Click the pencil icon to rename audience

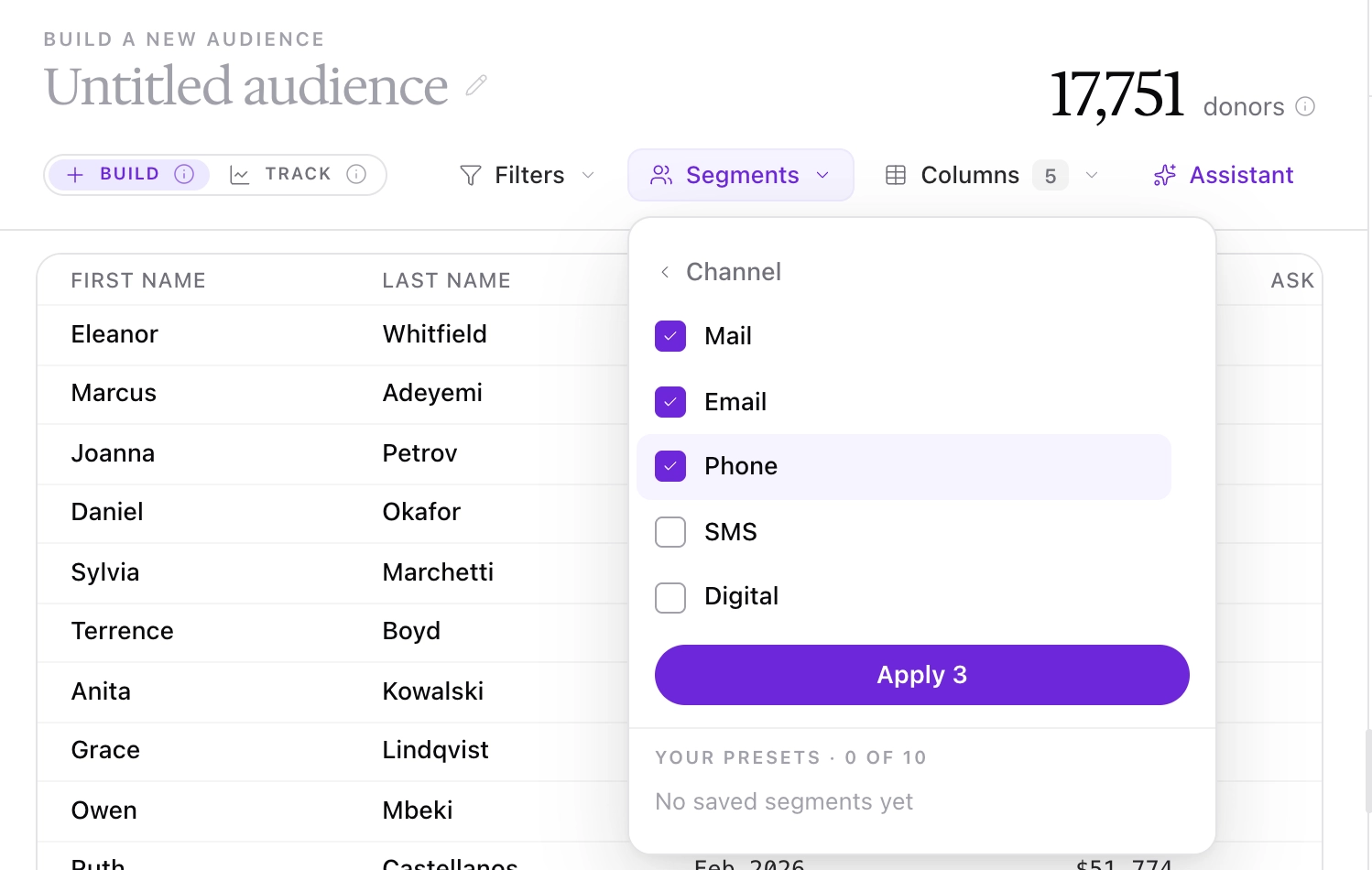tap(476, 85)
